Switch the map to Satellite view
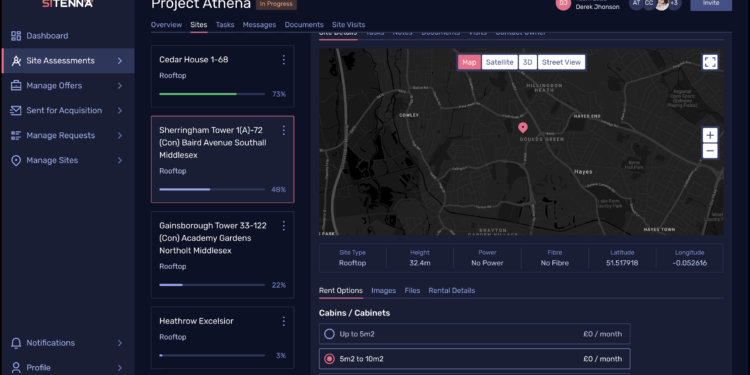 (499, 62)
